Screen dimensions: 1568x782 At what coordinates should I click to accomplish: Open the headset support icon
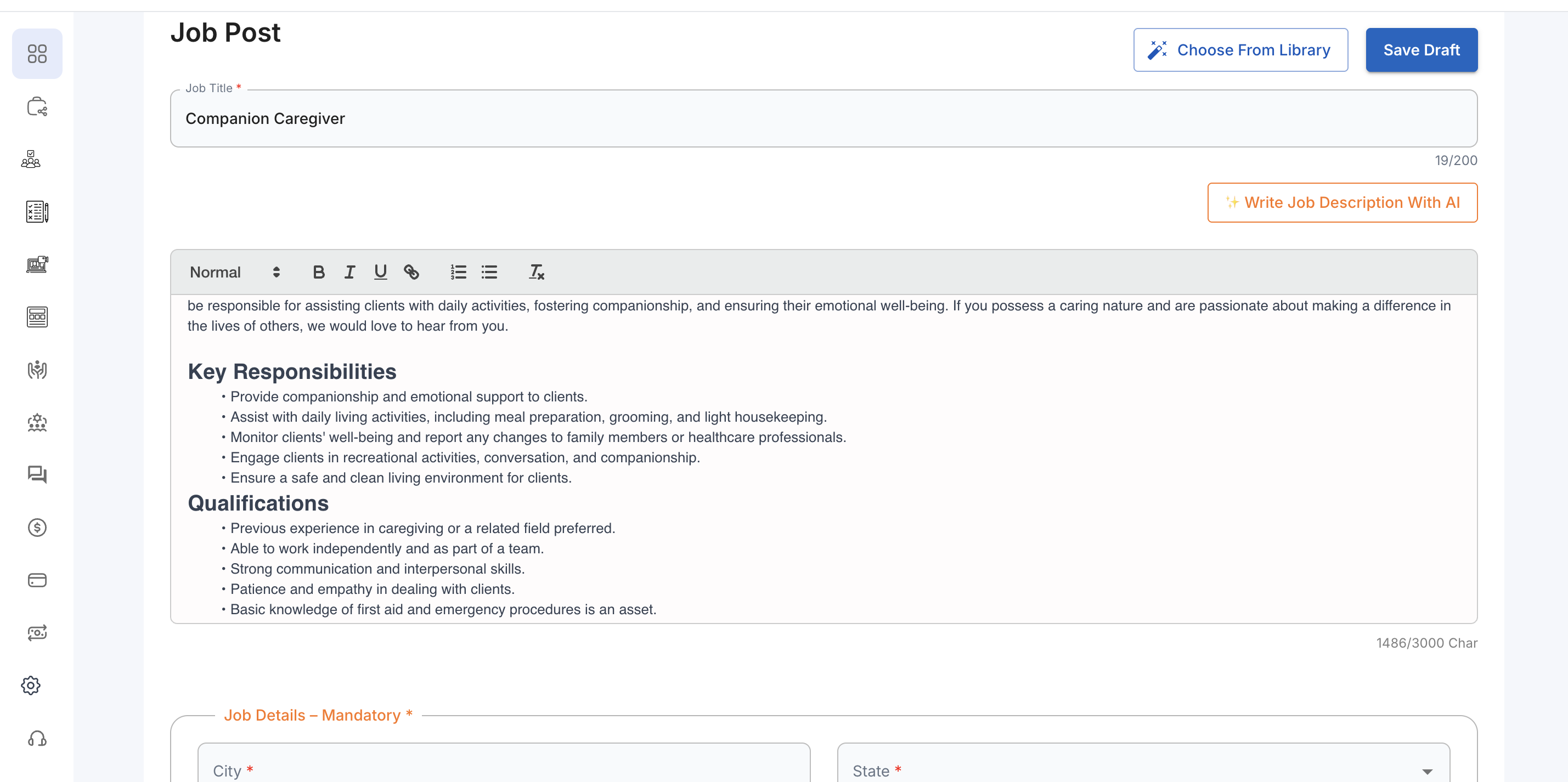tap(37, 738)
